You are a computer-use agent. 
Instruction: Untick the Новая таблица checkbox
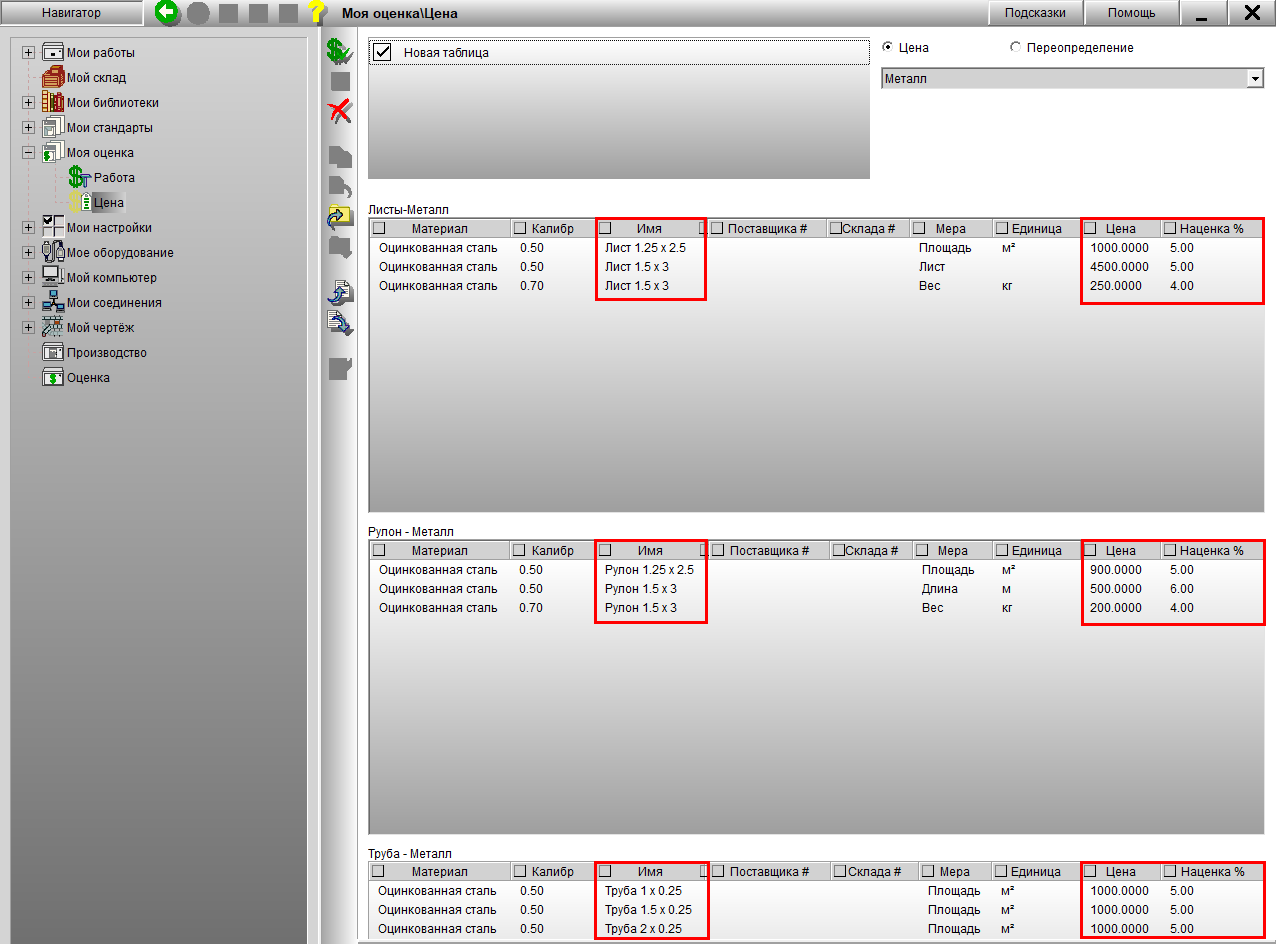click(381, 52)
